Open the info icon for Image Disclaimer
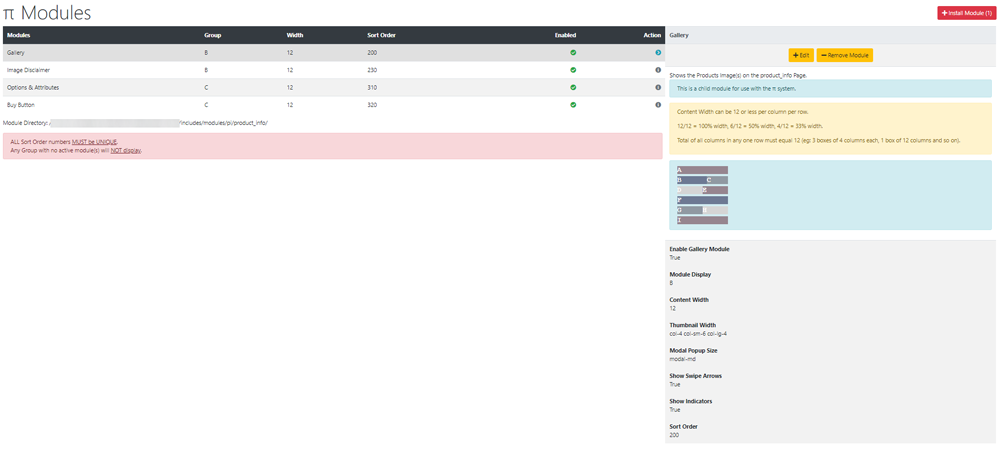1000x450 pixels. point(658,69)
